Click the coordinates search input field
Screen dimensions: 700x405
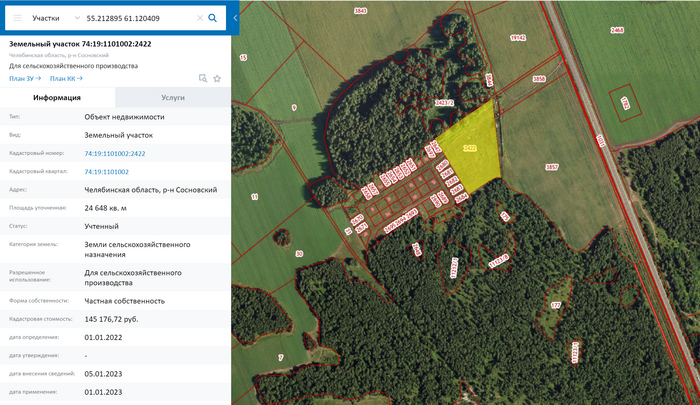[139, 18]
